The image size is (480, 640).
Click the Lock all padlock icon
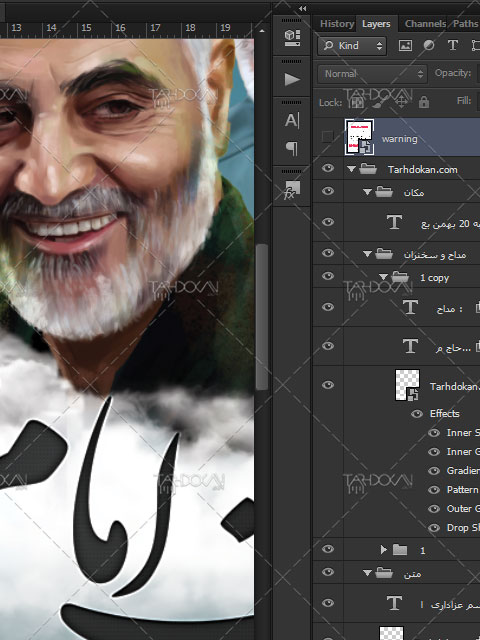pos(424,101)
